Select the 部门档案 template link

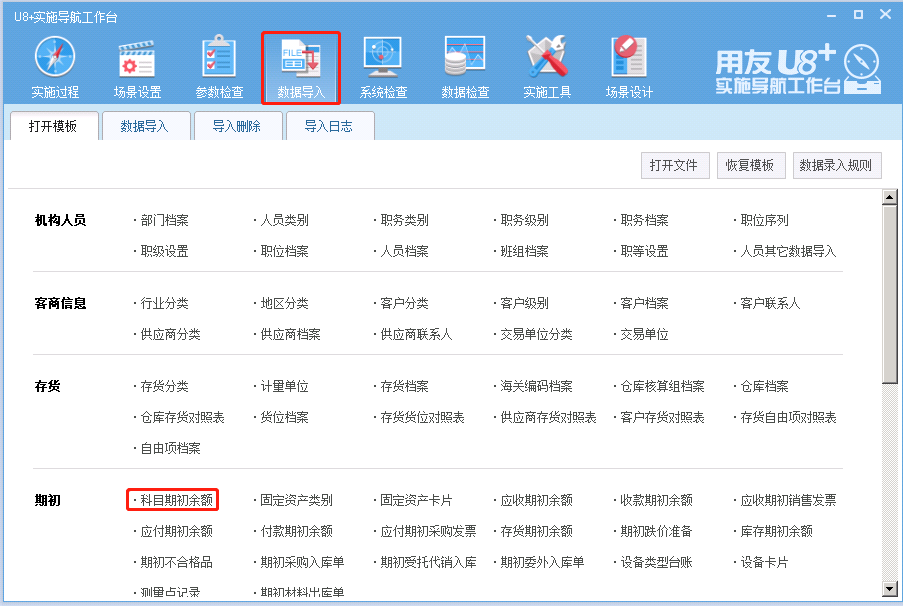click(164, 220)
